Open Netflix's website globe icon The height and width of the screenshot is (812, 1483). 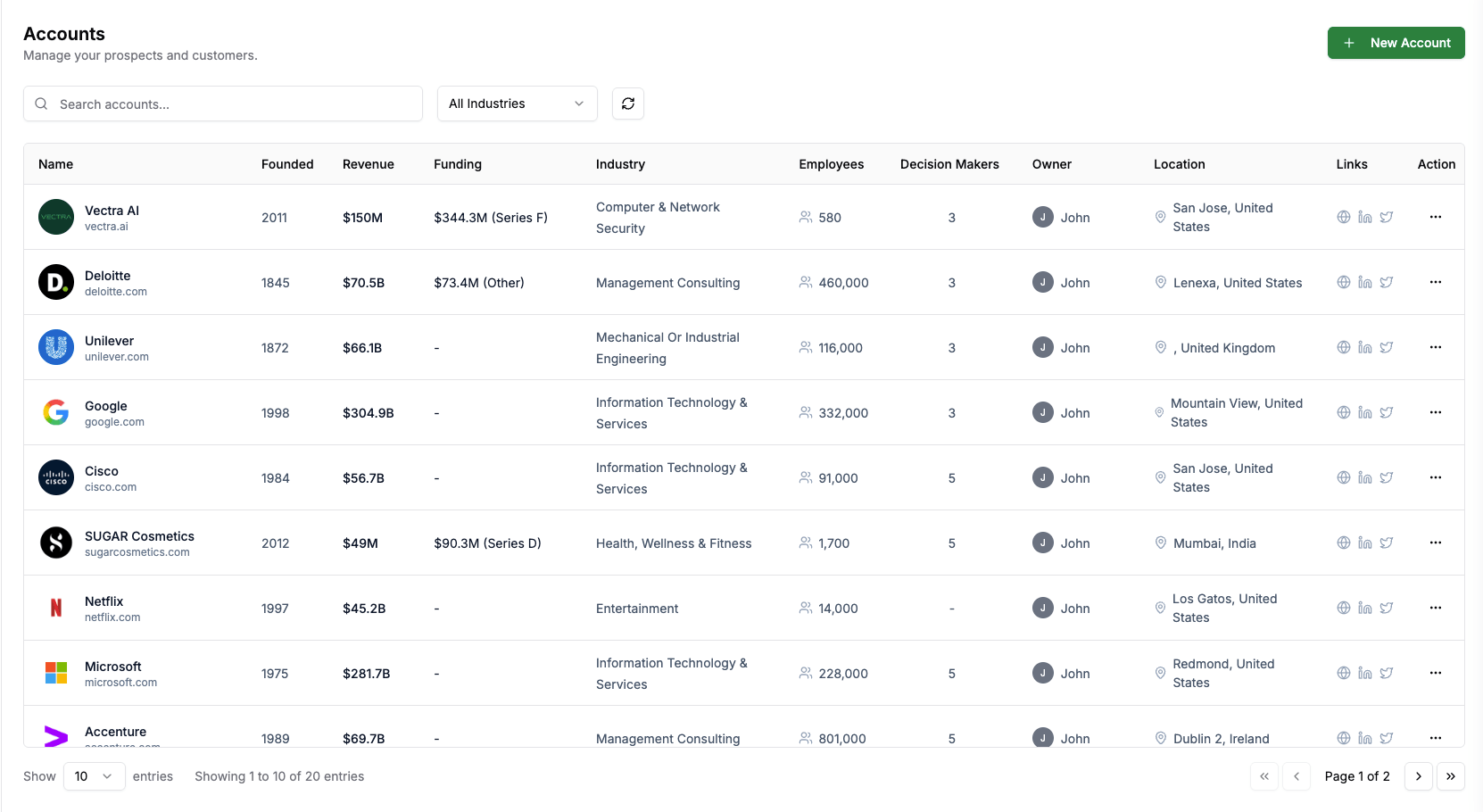pyautogui.click(x=1343, y=608)
